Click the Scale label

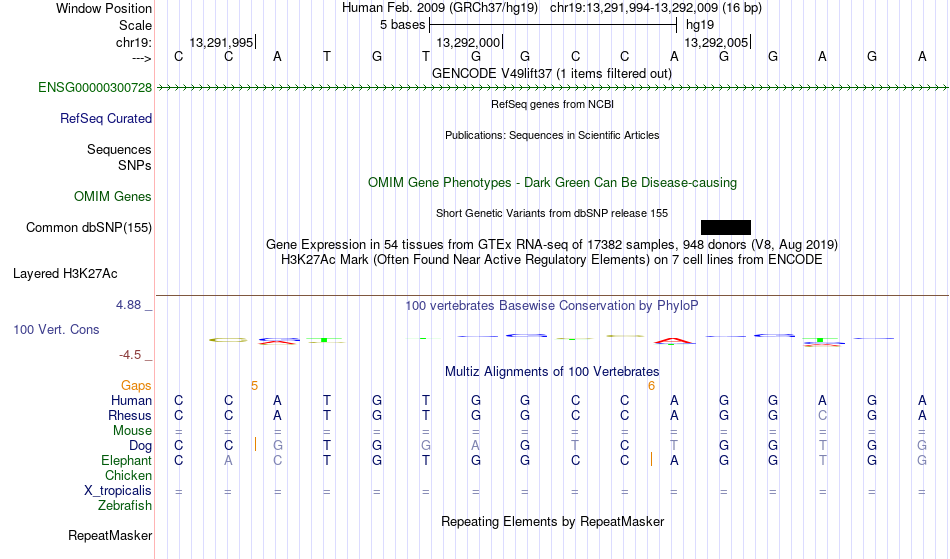[x=136, y=25]
